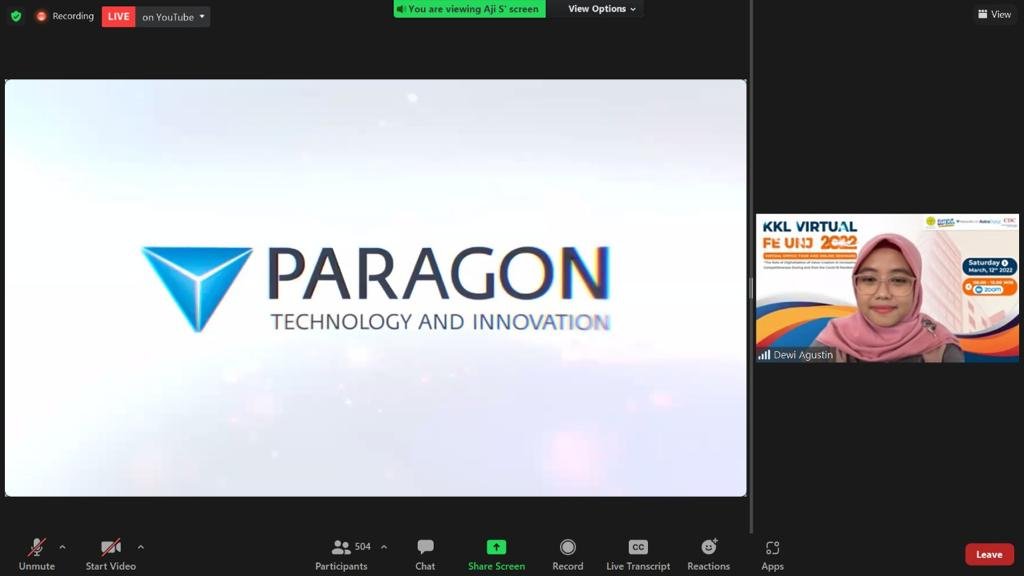Open the Apps panel
This screenshot has height=576, width=1024.
[x=772, y=554]
